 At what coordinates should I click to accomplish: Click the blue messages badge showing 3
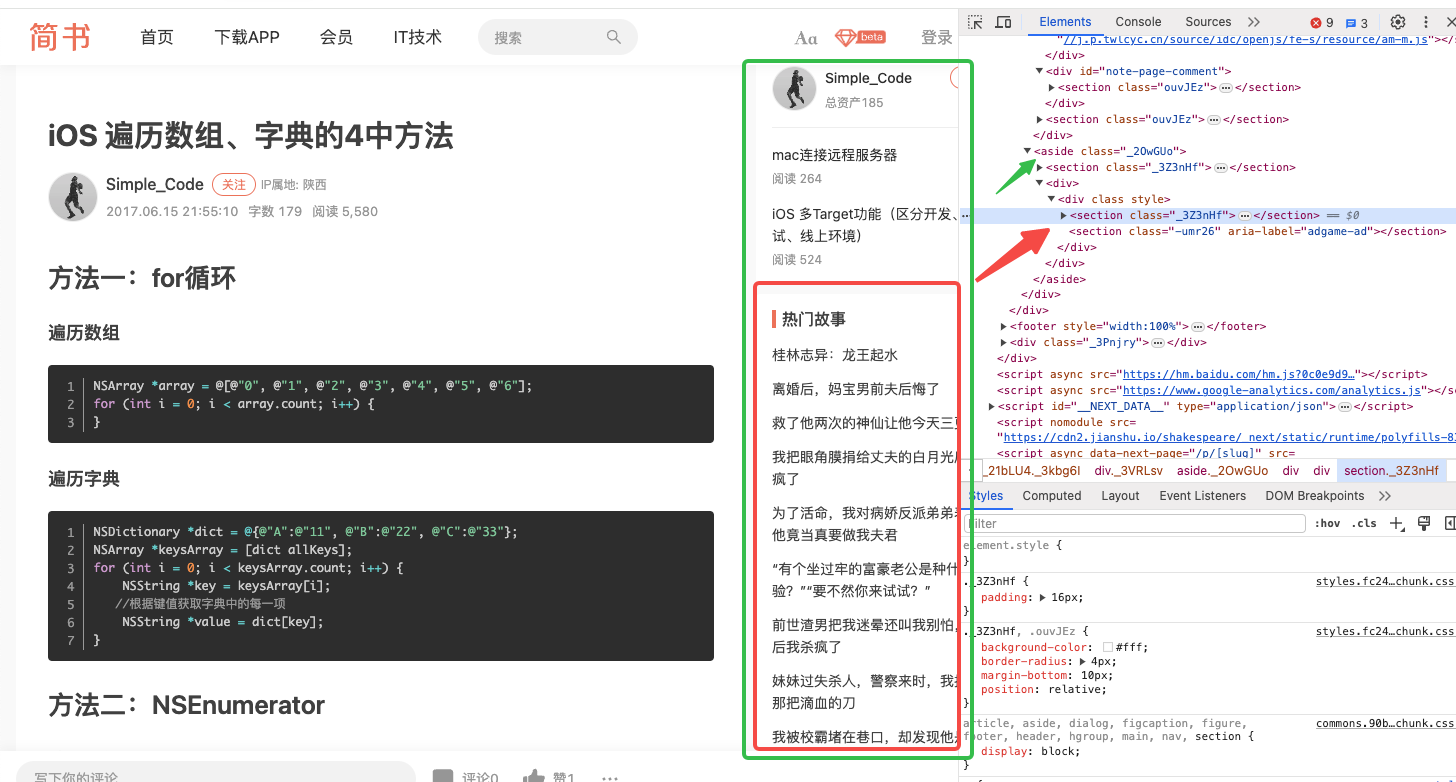pos(1357,23)
